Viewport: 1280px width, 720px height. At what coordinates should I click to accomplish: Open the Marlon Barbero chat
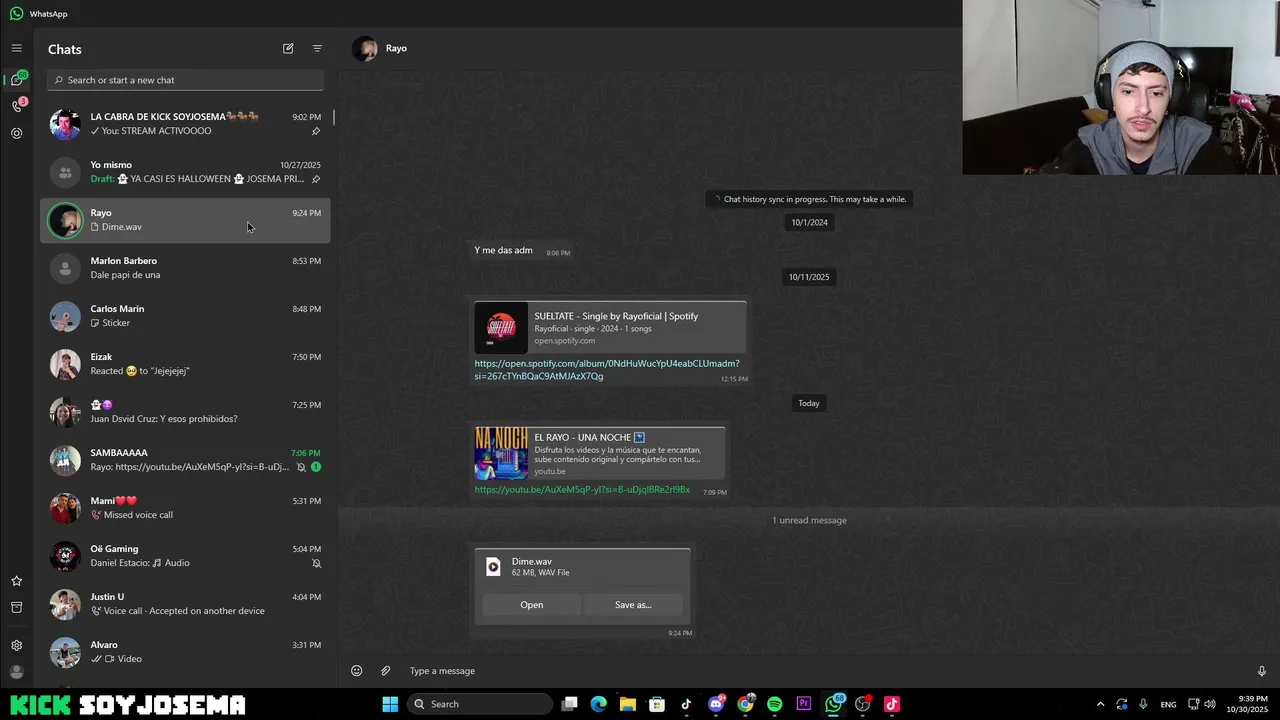[x=185, y=268]
